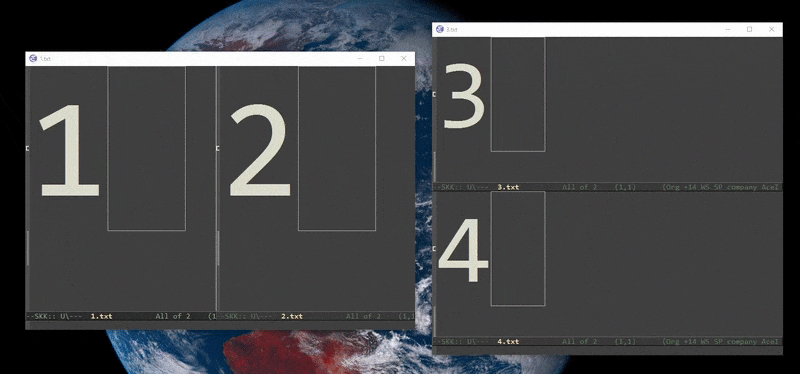Click the window title text 3.txt
This screenshot has height=374, width=800.
pos(452,30)
